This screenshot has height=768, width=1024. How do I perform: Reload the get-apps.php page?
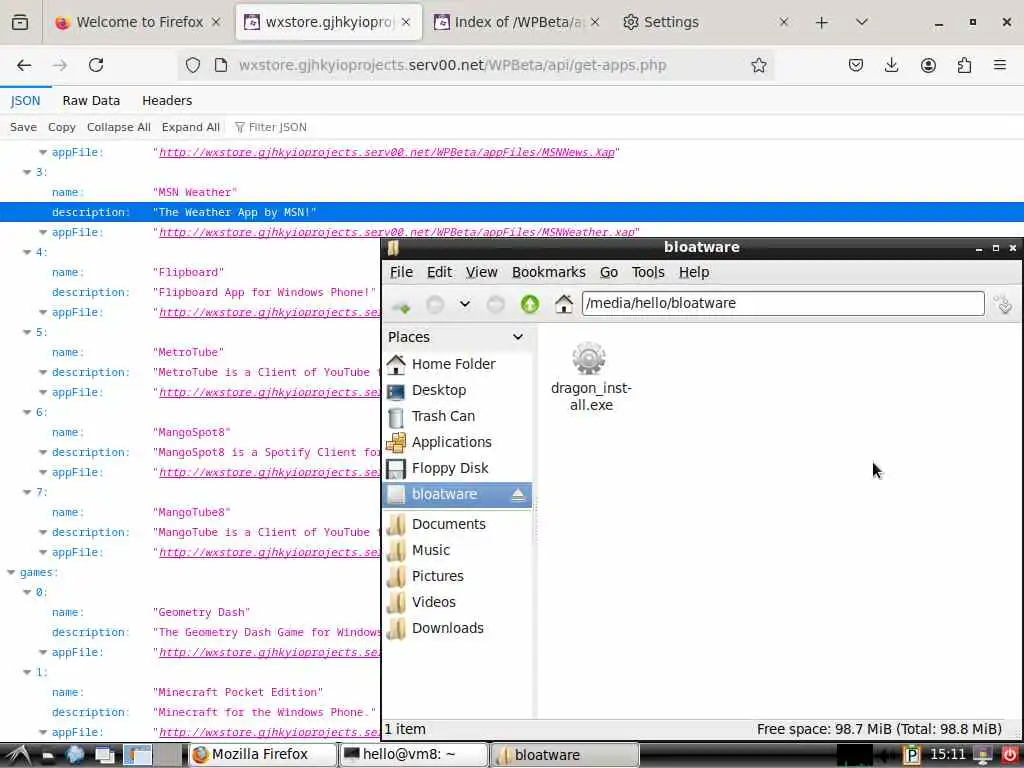[x=96, y=65]
